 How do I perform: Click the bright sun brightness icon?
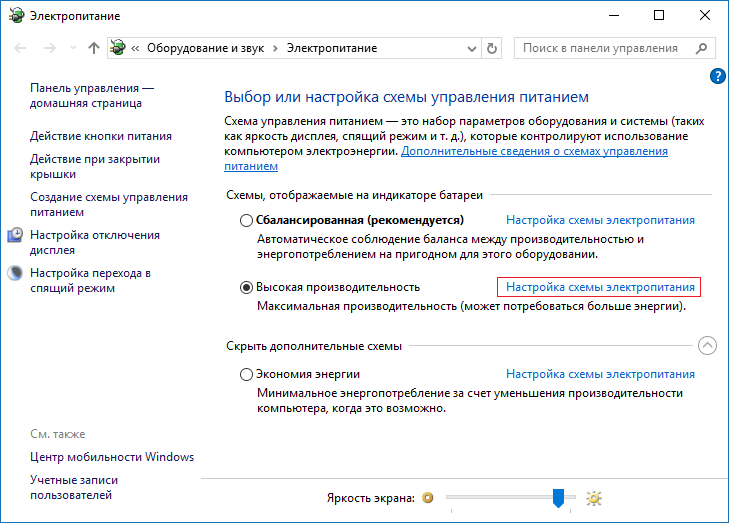594,498
